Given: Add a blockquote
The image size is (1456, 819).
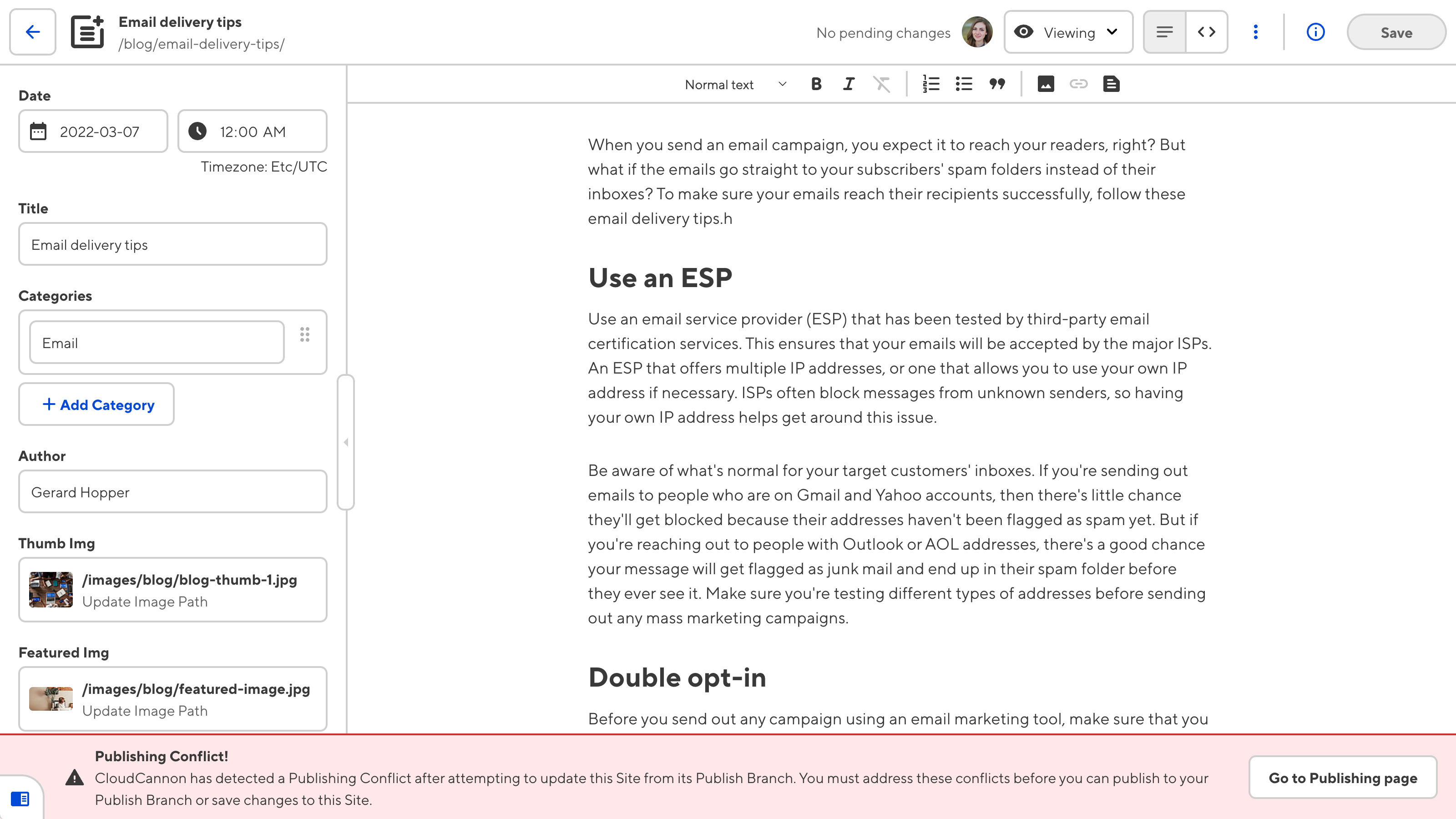Looking at the screenshot, I should 997,84.
